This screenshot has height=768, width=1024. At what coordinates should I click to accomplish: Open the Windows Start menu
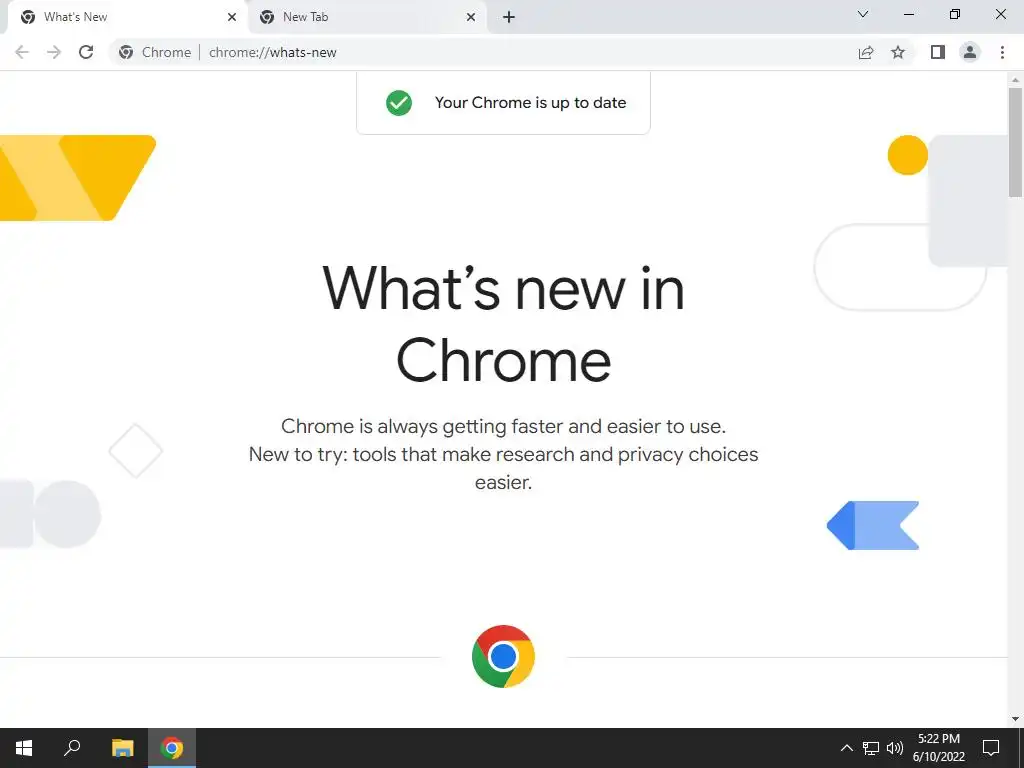(24, 748)
